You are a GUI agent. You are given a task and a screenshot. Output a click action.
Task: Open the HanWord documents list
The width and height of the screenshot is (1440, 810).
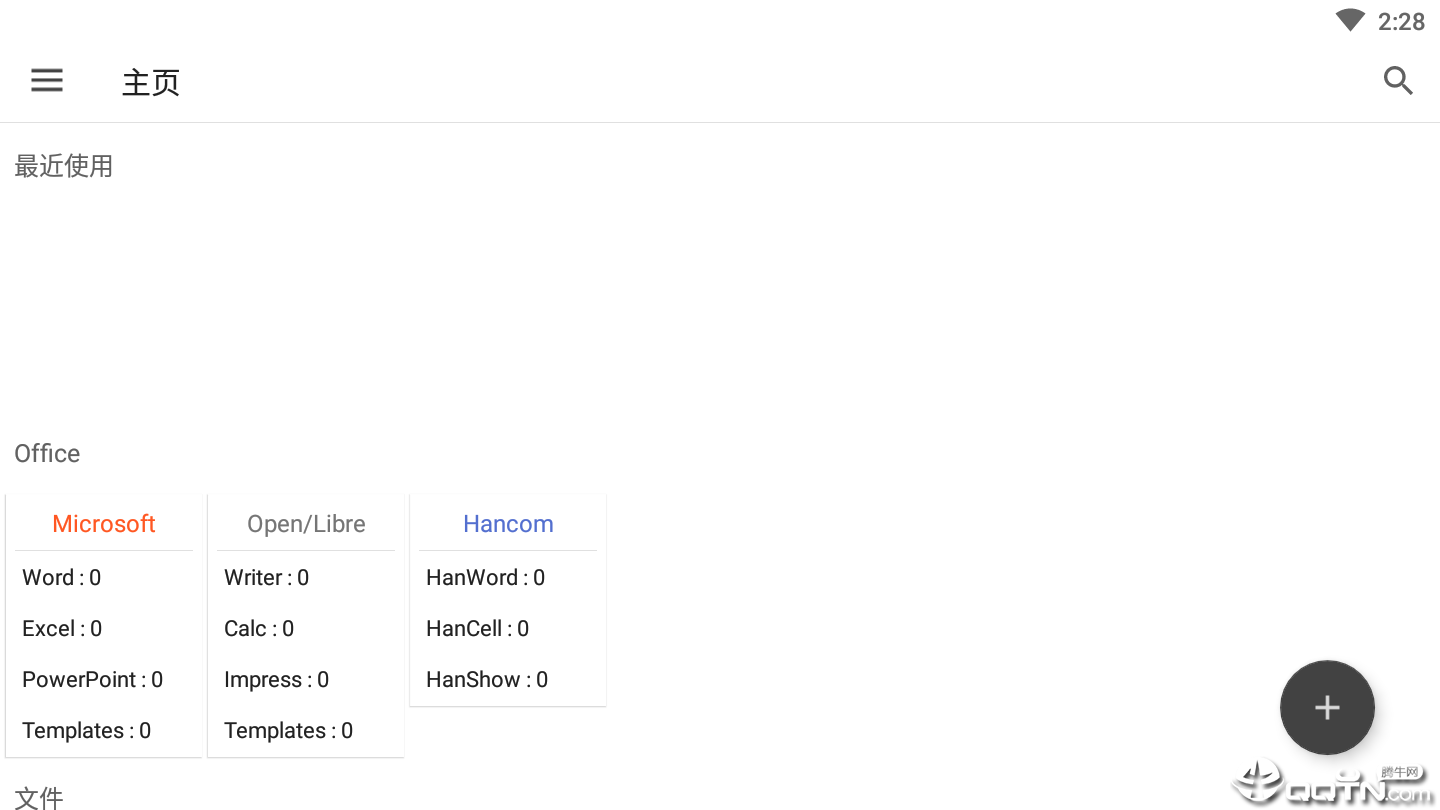485,578
